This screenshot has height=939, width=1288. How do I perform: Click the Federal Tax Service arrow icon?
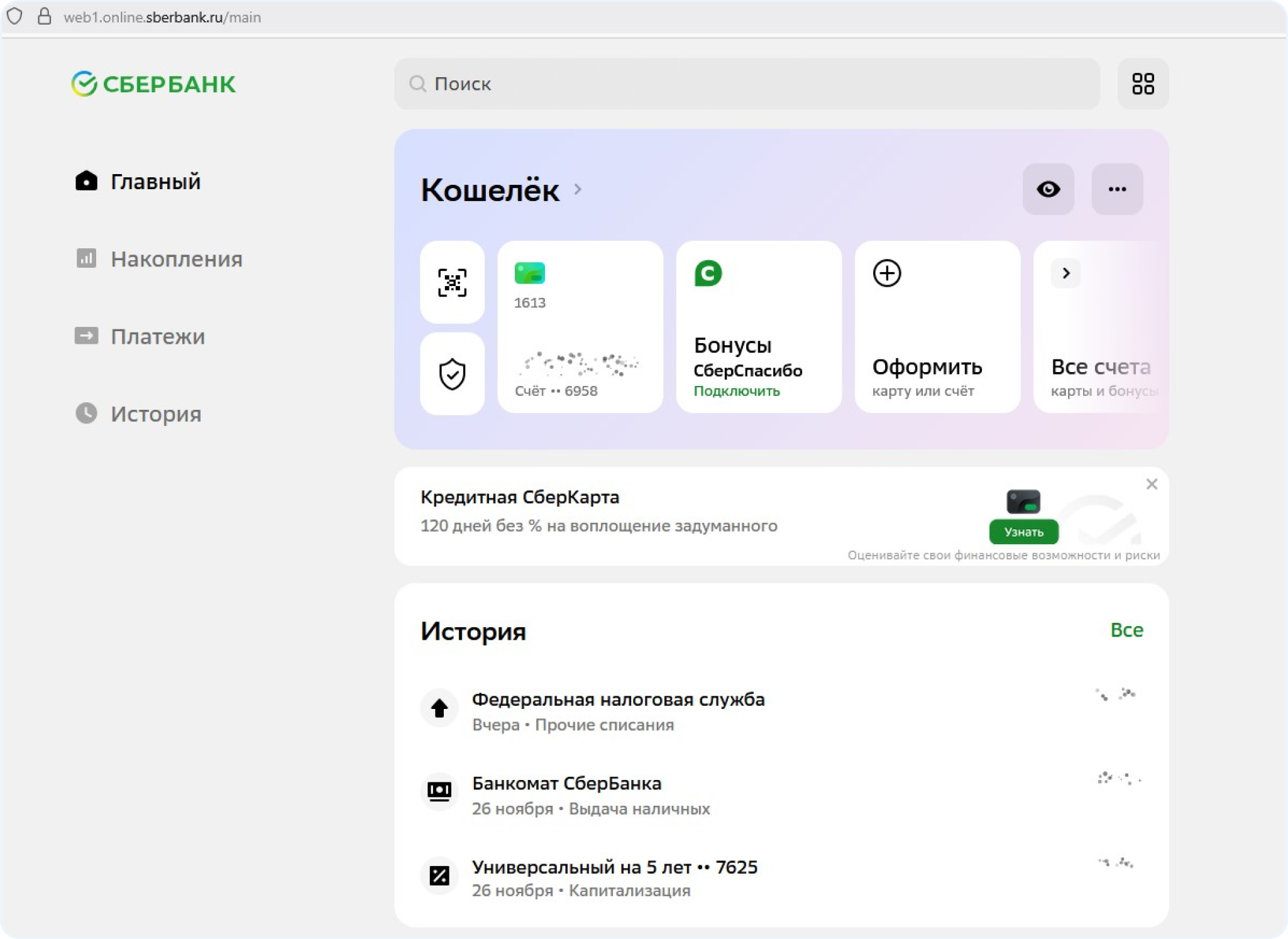(439, 708)
